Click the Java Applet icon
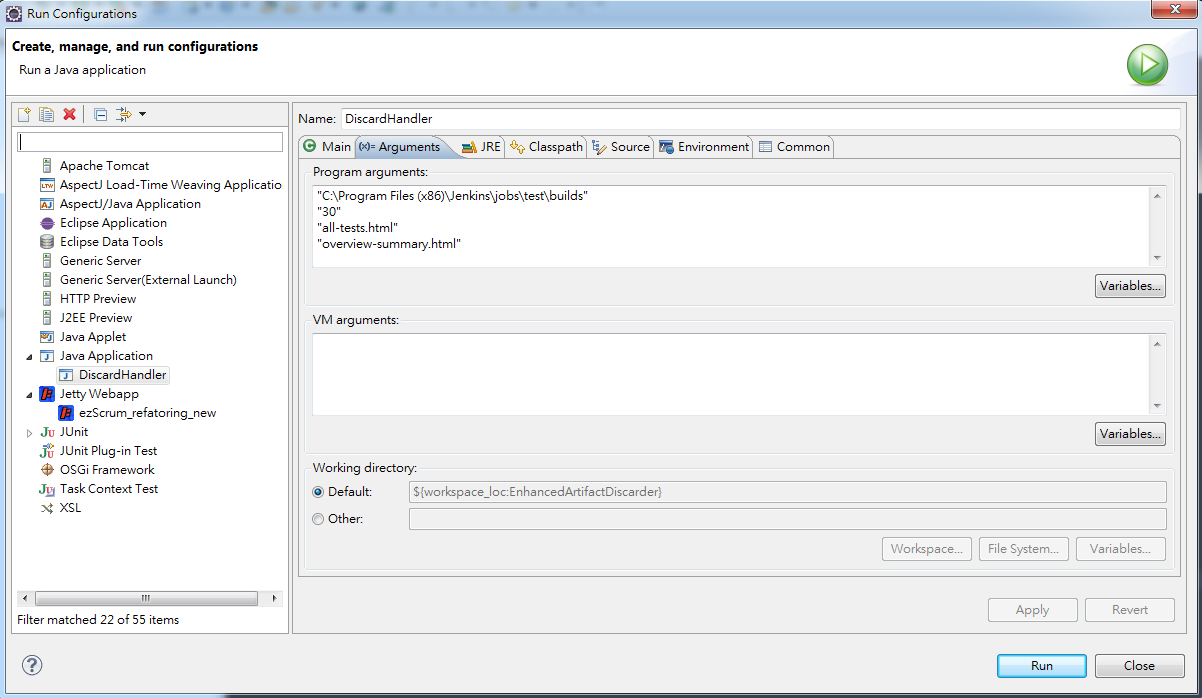The height and width of the screenshot is (698, 1202). [x=47, y=337]
